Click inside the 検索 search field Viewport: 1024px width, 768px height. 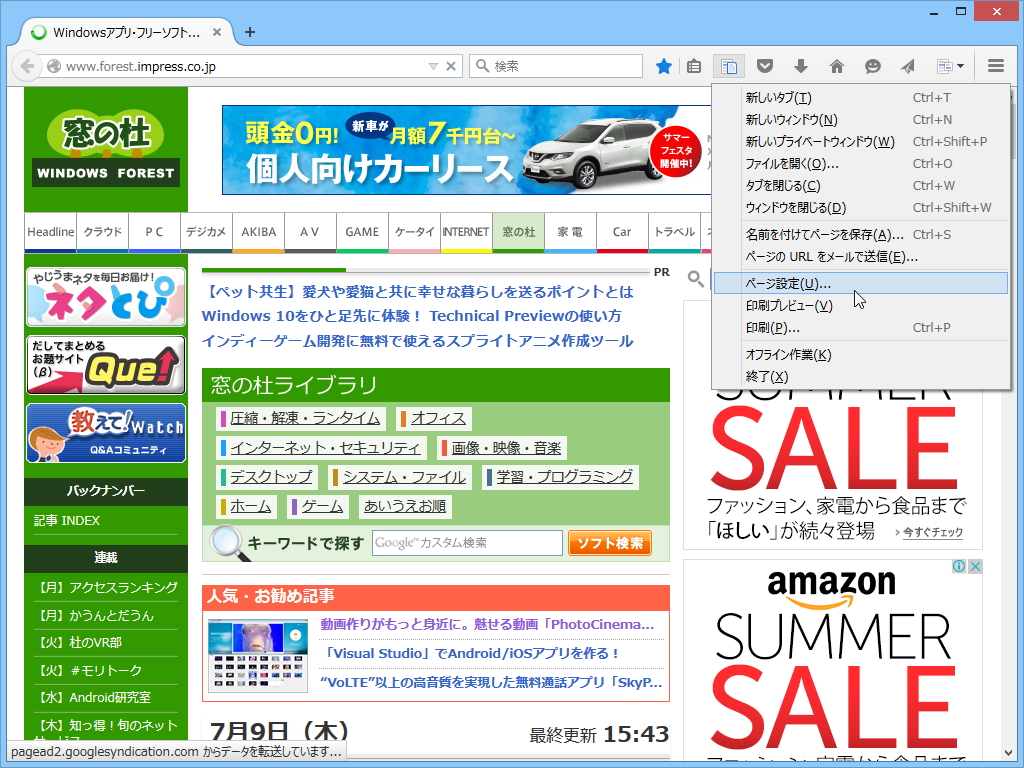(x=560, y=66)
